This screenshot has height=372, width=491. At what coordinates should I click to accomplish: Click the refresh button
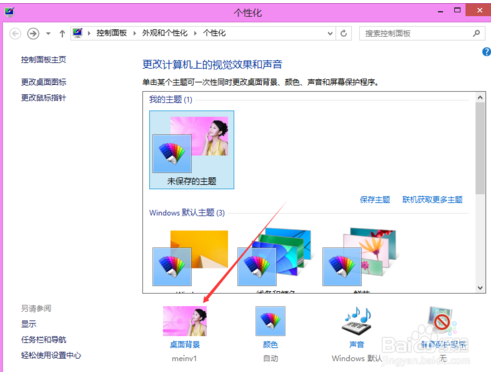tap(344, 33)
